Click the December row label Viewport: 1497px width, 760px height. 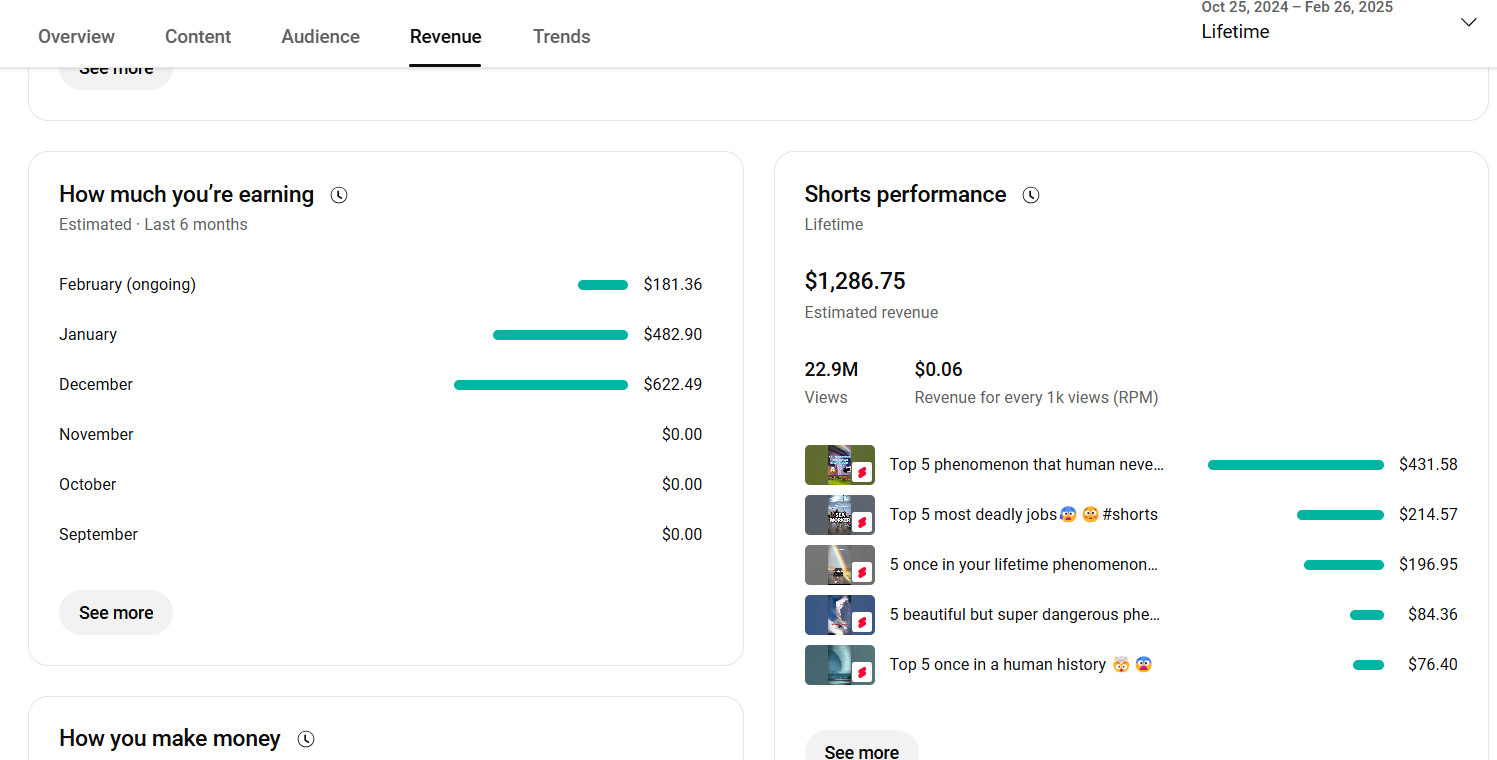coord(96,385)
